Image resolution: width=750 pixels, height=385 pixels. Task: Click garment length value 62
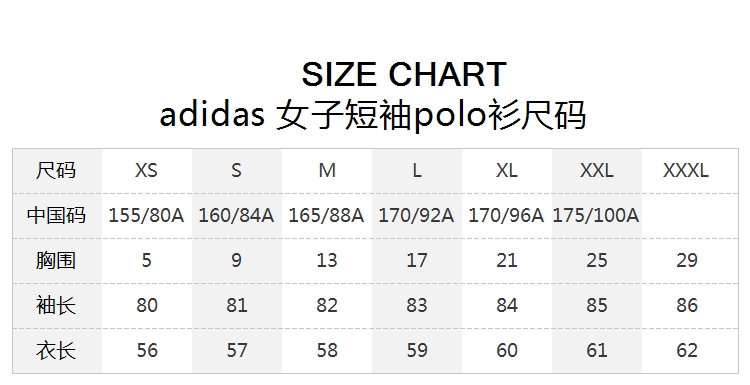point(687,350)
